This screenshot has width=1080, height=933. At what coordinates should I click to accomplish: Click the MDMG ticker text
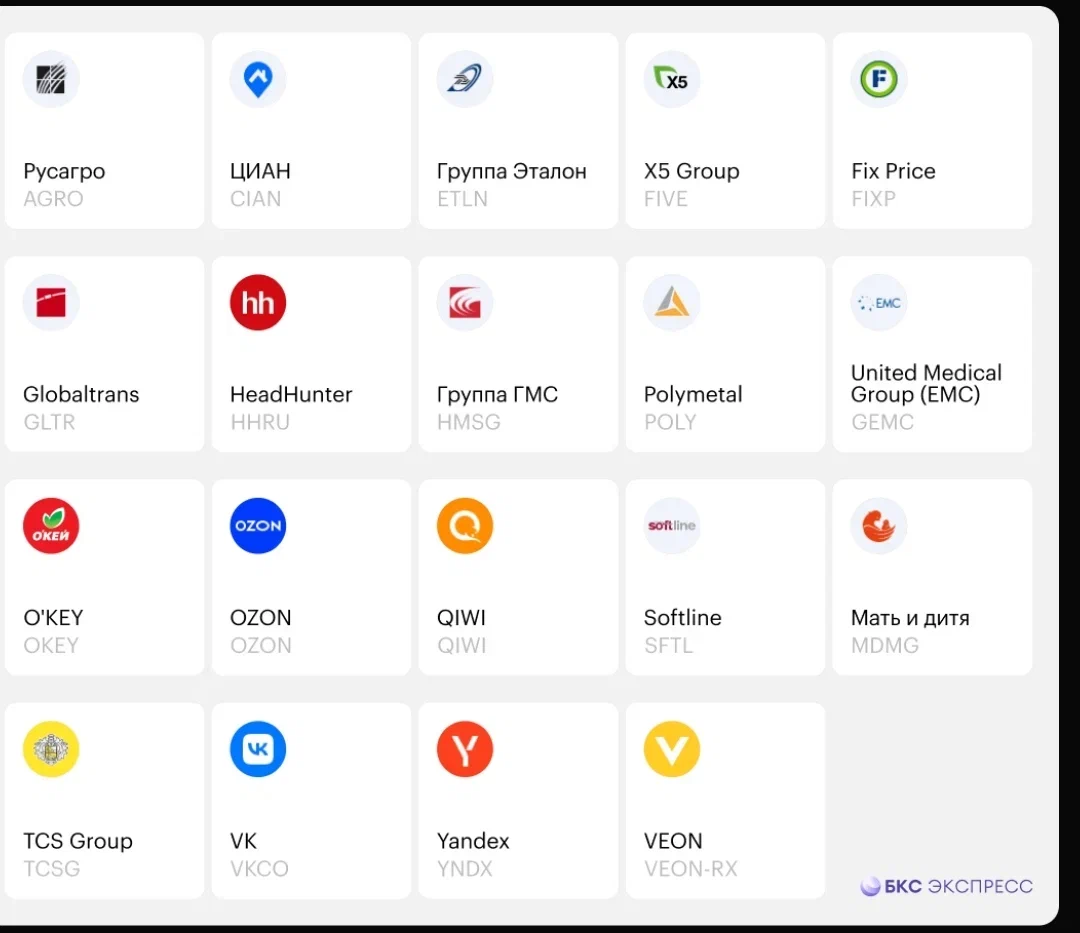[885, 646]
